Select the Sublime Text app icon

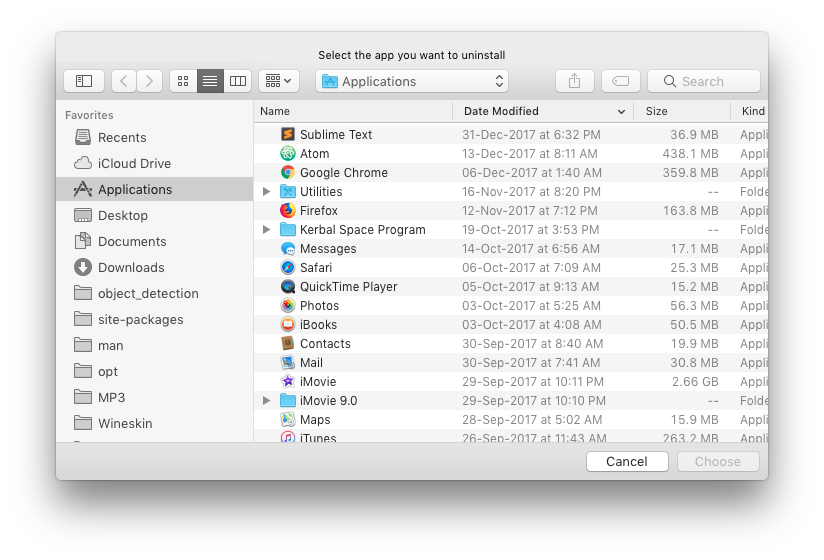pos(287,134)
